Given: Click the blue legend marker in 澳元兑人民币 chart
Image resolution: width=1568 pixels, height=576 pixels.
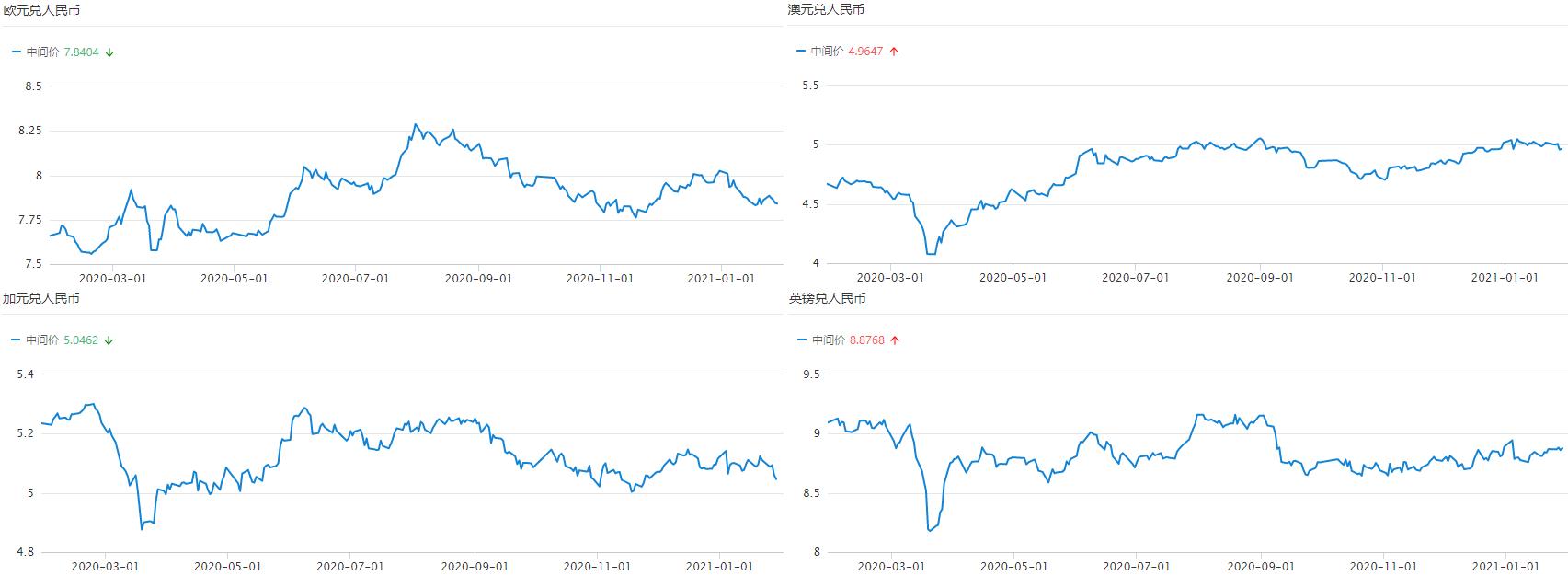Looking at the screenshot, I should point(800,52).
